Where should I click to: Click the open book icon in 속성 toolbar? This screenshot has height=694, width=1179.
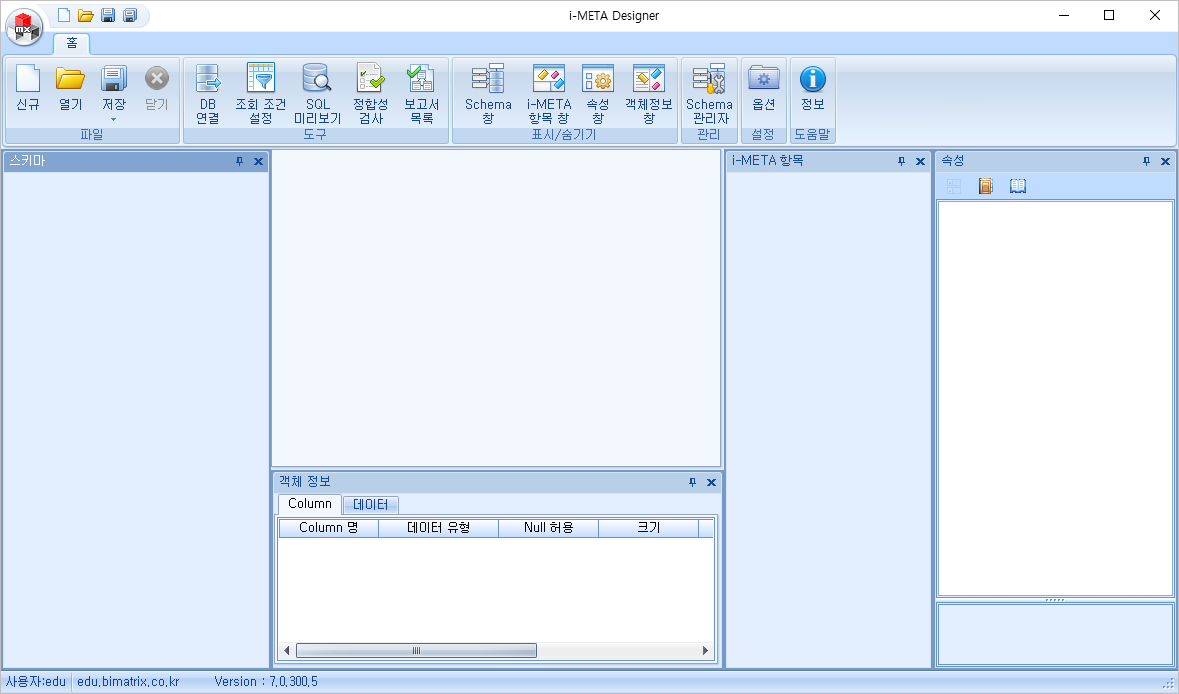[x=1017, y=186]
